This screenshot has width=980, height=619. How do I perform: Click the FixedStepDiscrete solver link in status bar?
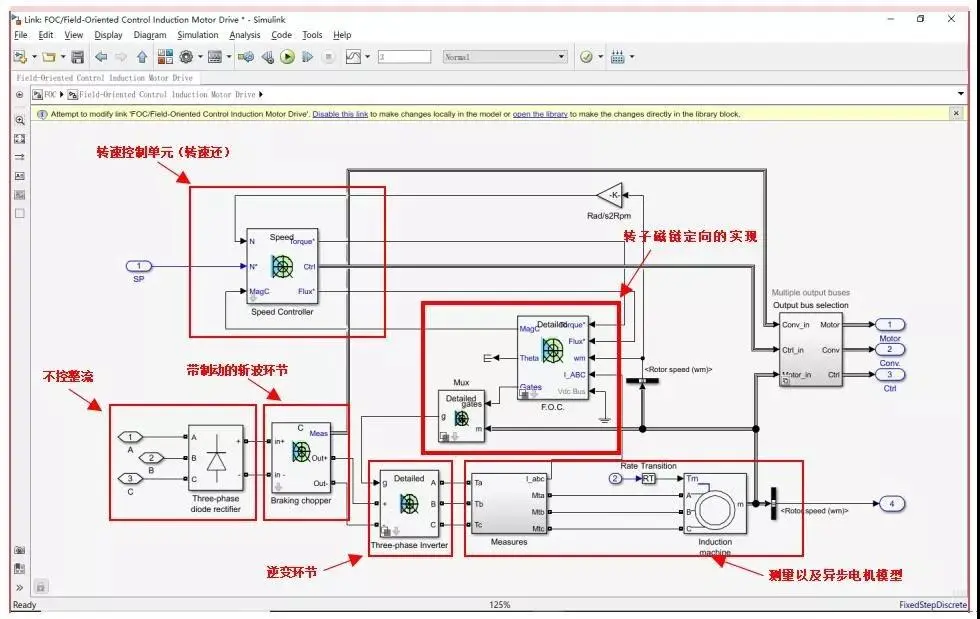932,605
